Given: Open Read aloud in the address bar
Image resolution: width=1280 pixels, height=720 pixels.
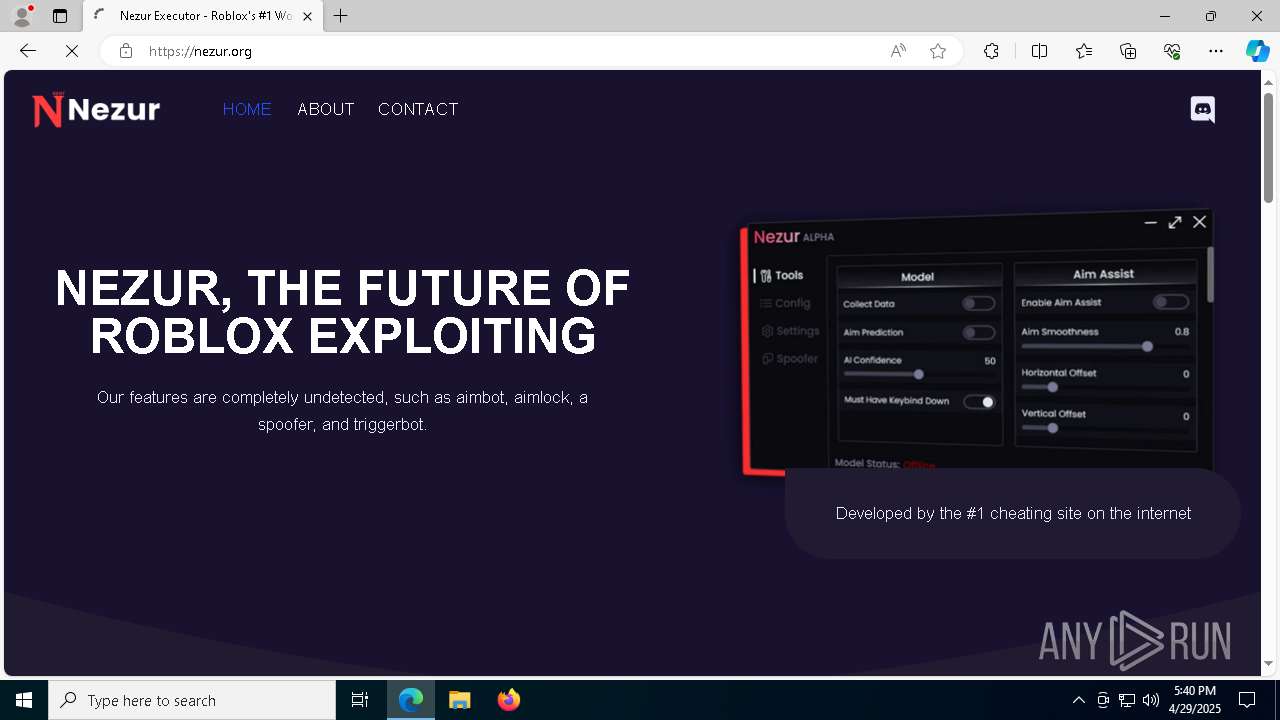Looking at the screenshot, I should pyautogui.click(x=898, y=51).
